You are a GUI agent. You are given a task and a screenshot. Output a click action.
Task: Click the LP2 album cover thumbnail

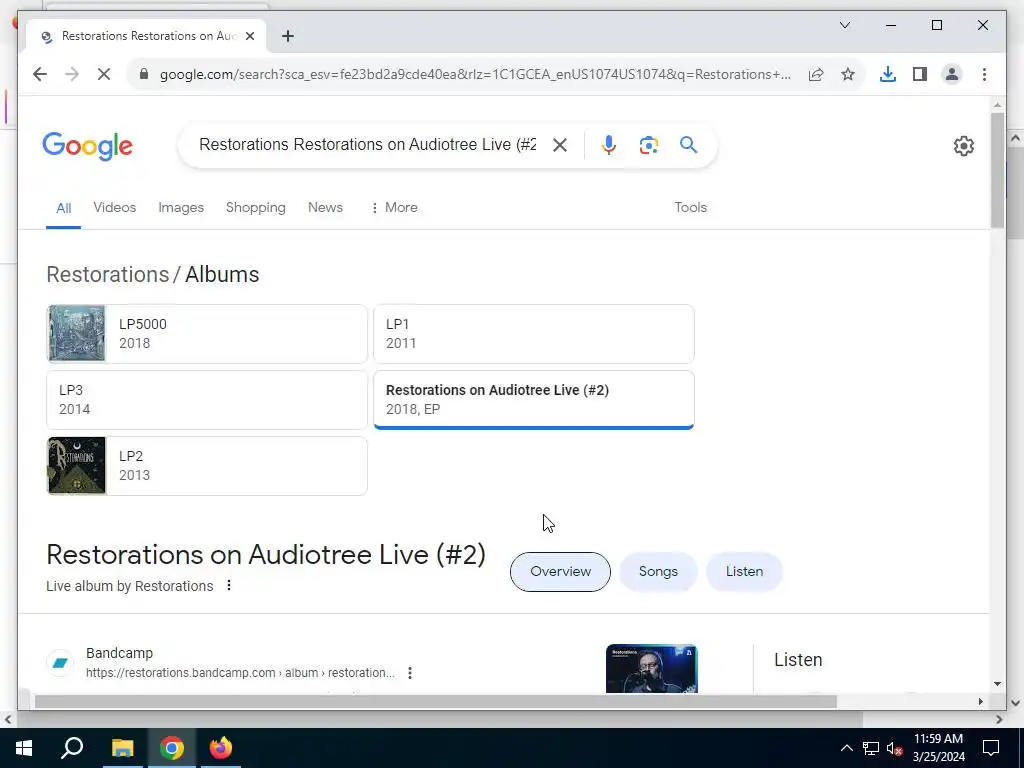pos(76,466)
